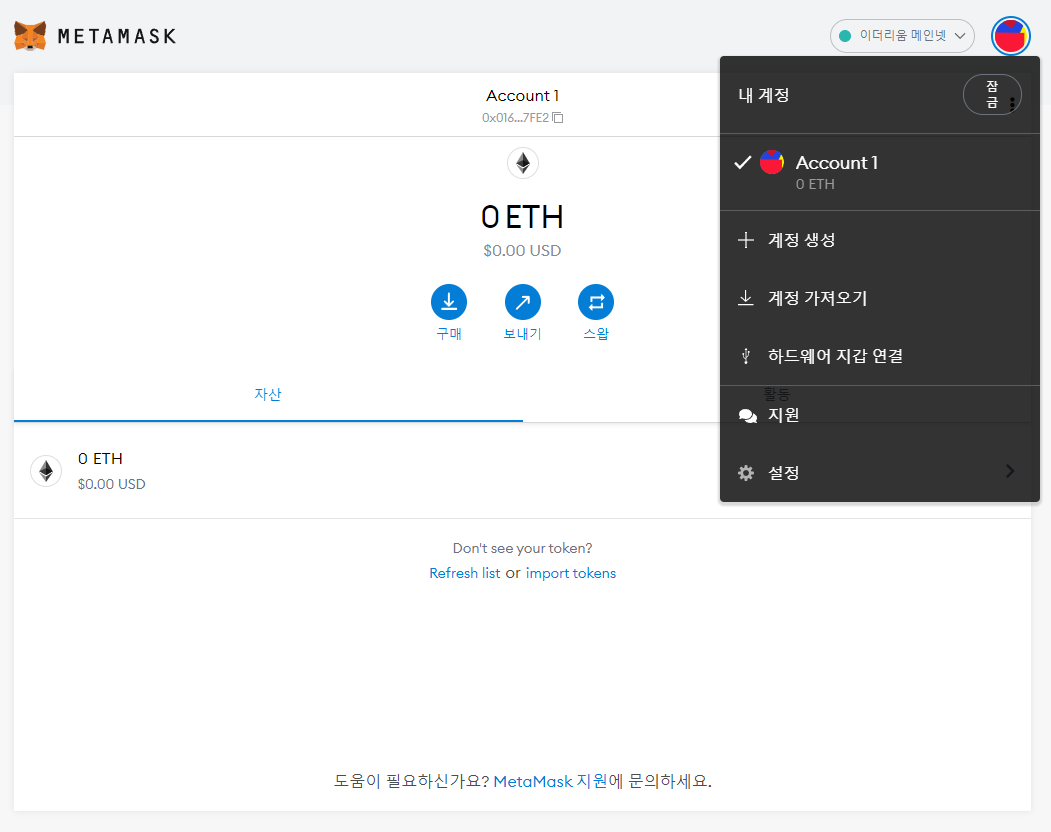The image size is (1051, 832).
Task: Choose 계정 생성 to create account
Action: coord(879,240)
